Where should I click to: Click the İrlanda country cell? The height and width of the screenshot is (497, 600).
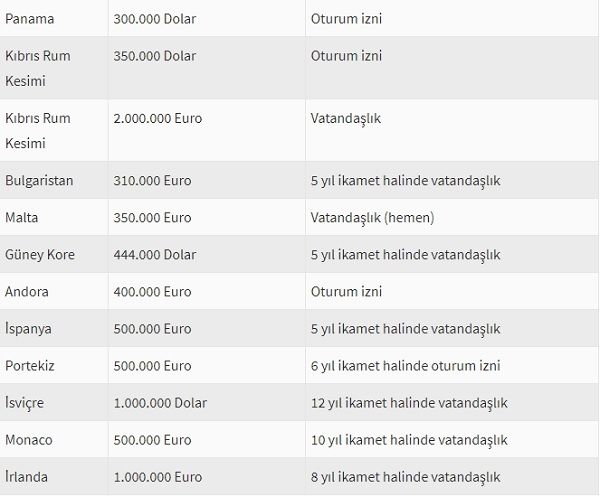point(27,477)
